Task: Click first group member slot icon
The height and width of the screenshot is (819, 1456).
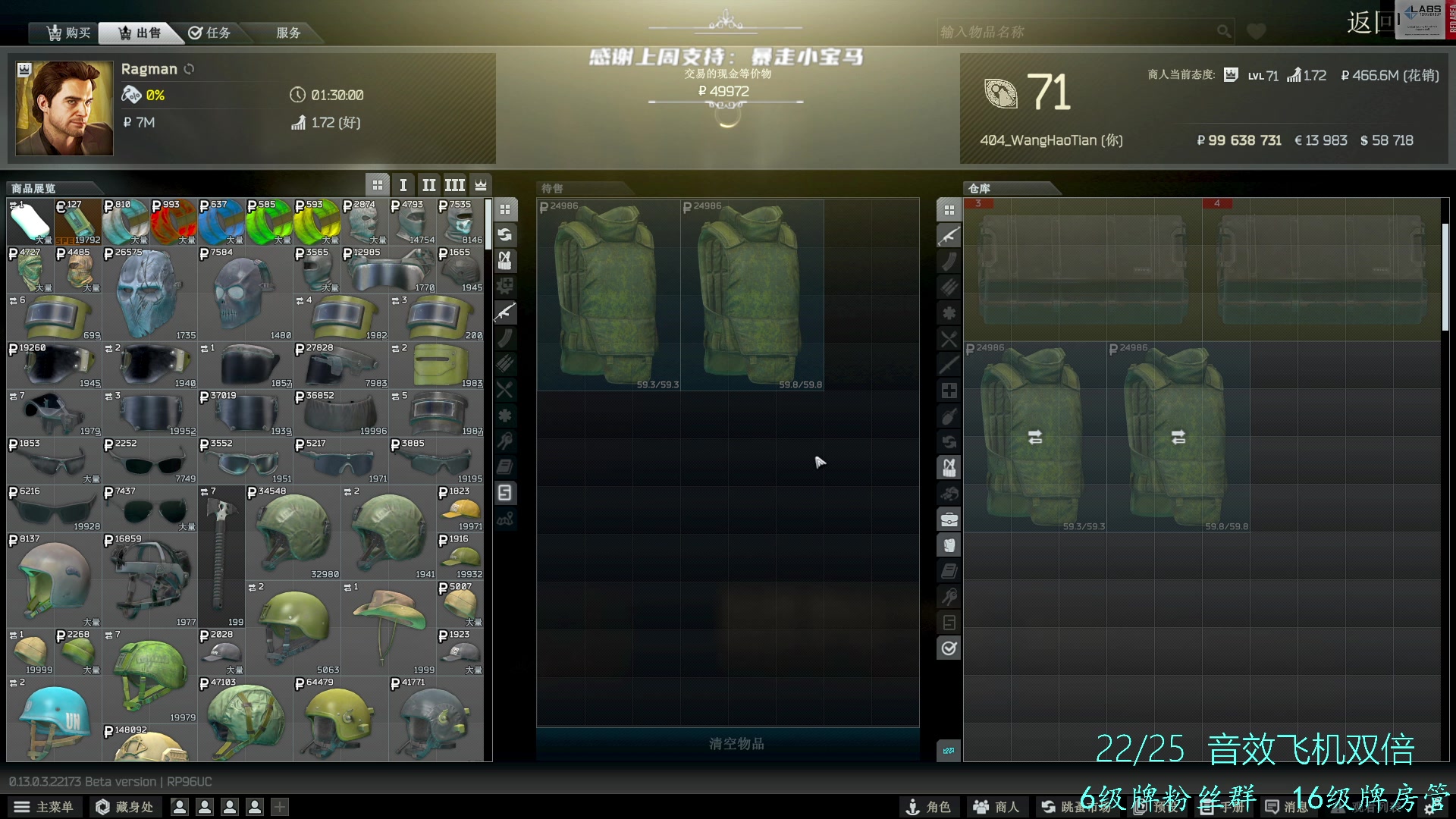Action: [180, 807]
